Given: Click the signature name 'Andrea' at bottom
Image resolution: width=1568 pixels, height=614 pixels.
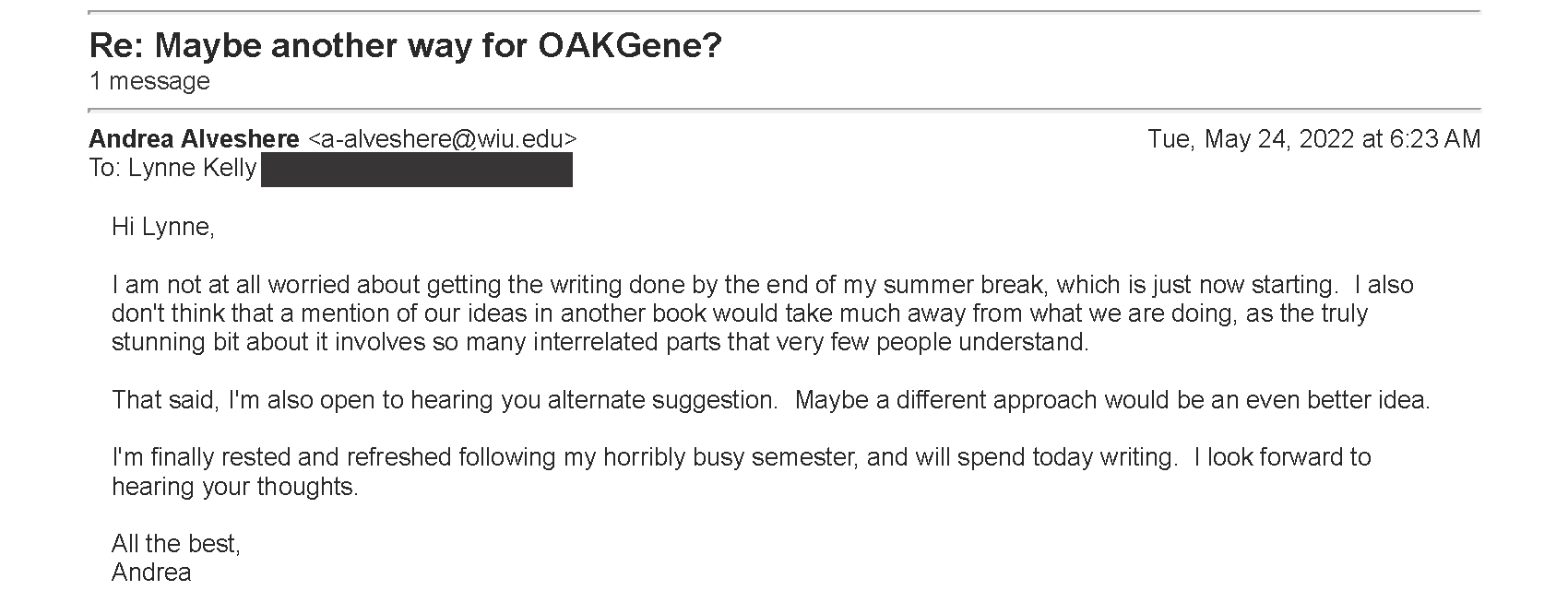Looking at the screenshot, I should click(151, 573).
